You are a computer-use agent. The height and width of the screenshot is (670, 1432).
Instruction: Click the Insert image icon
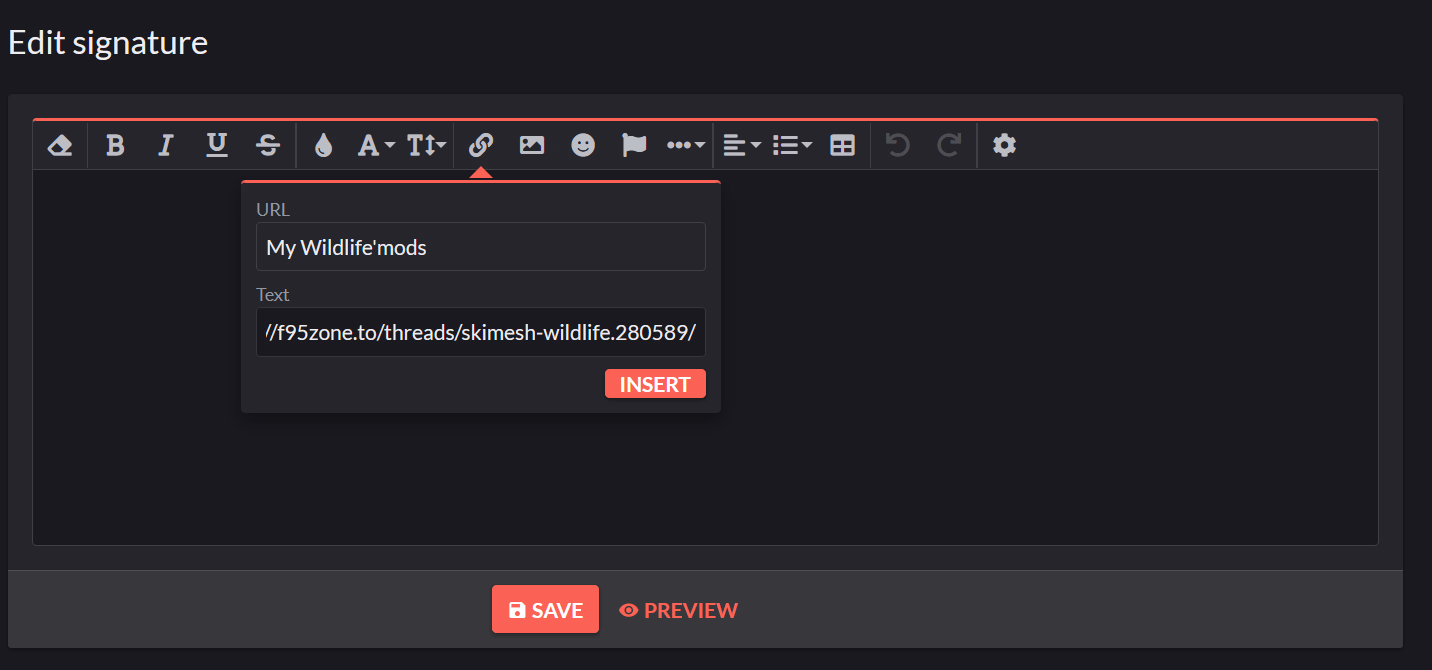pyautogui.click(x=532, y=146)
